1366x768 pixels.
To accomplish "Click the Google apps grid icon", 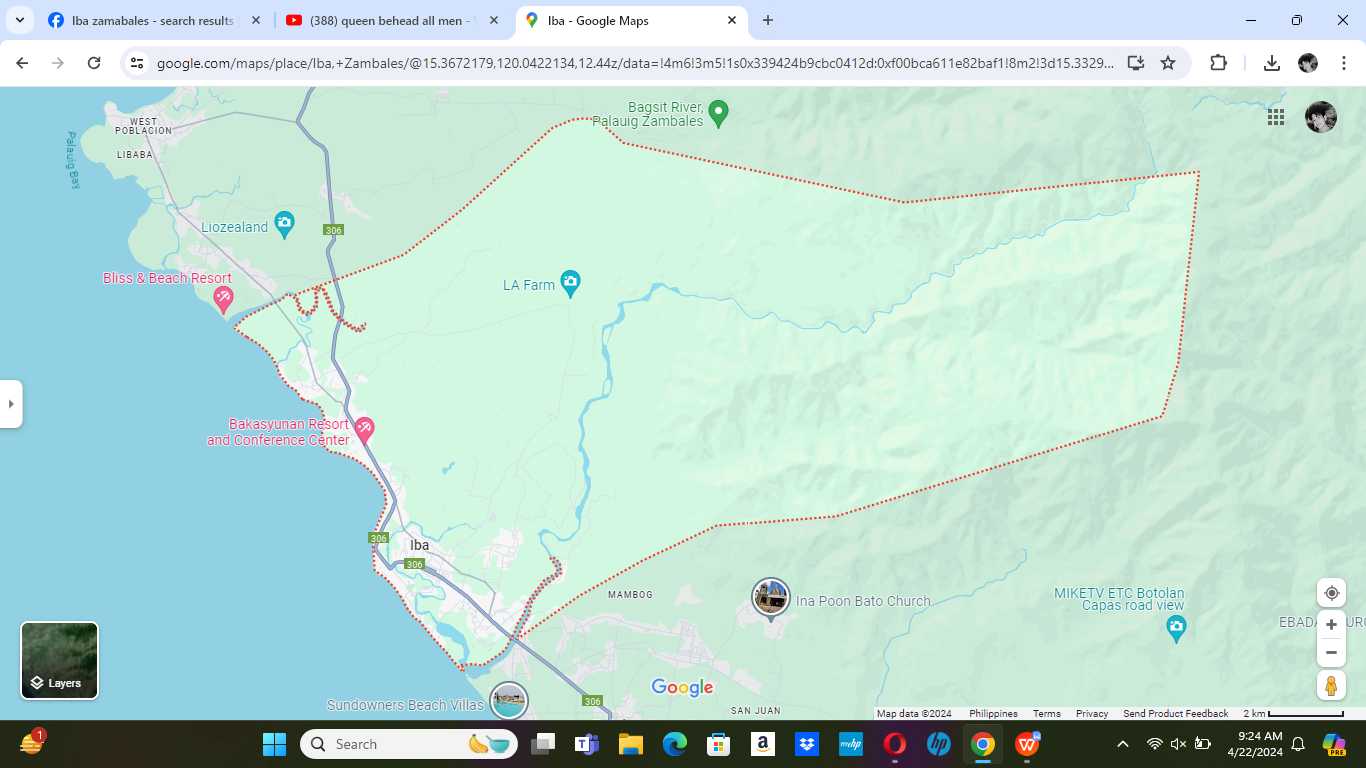I will (x=1276, y=117).
